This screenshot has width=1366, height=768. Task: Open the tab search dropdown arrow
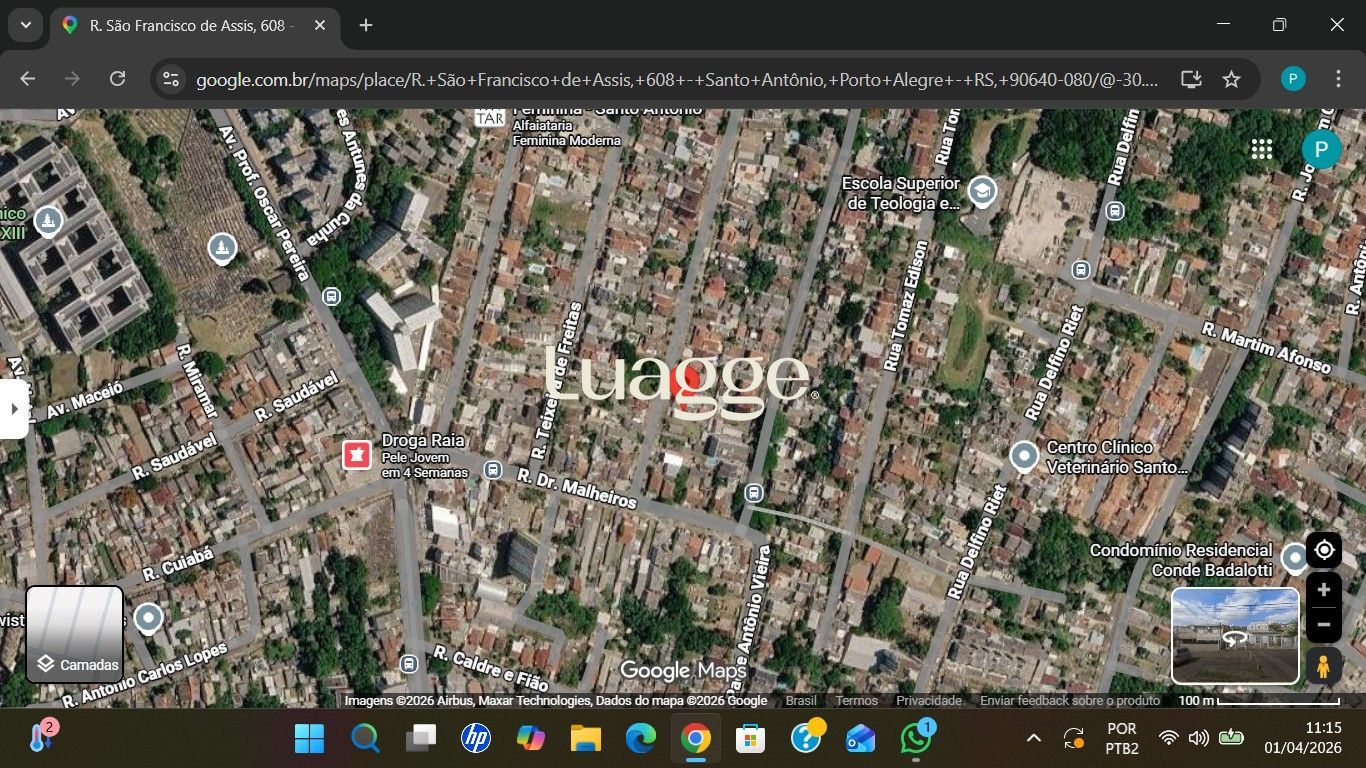click(x=25, y=25)
